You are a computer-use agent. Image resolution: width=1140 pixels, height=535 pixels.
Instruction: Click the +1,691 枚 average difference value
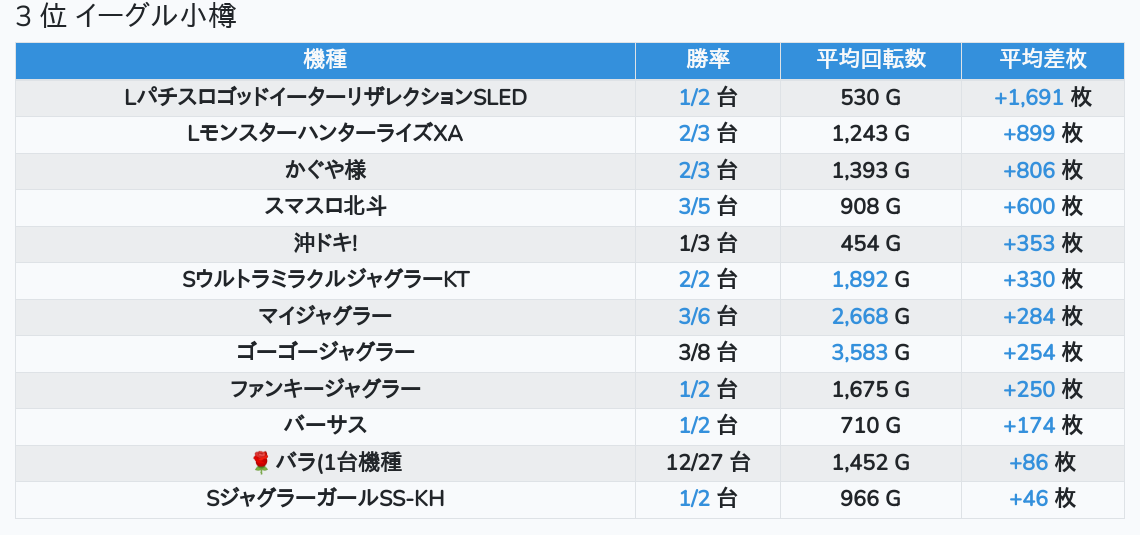[x=1042, y=97]
